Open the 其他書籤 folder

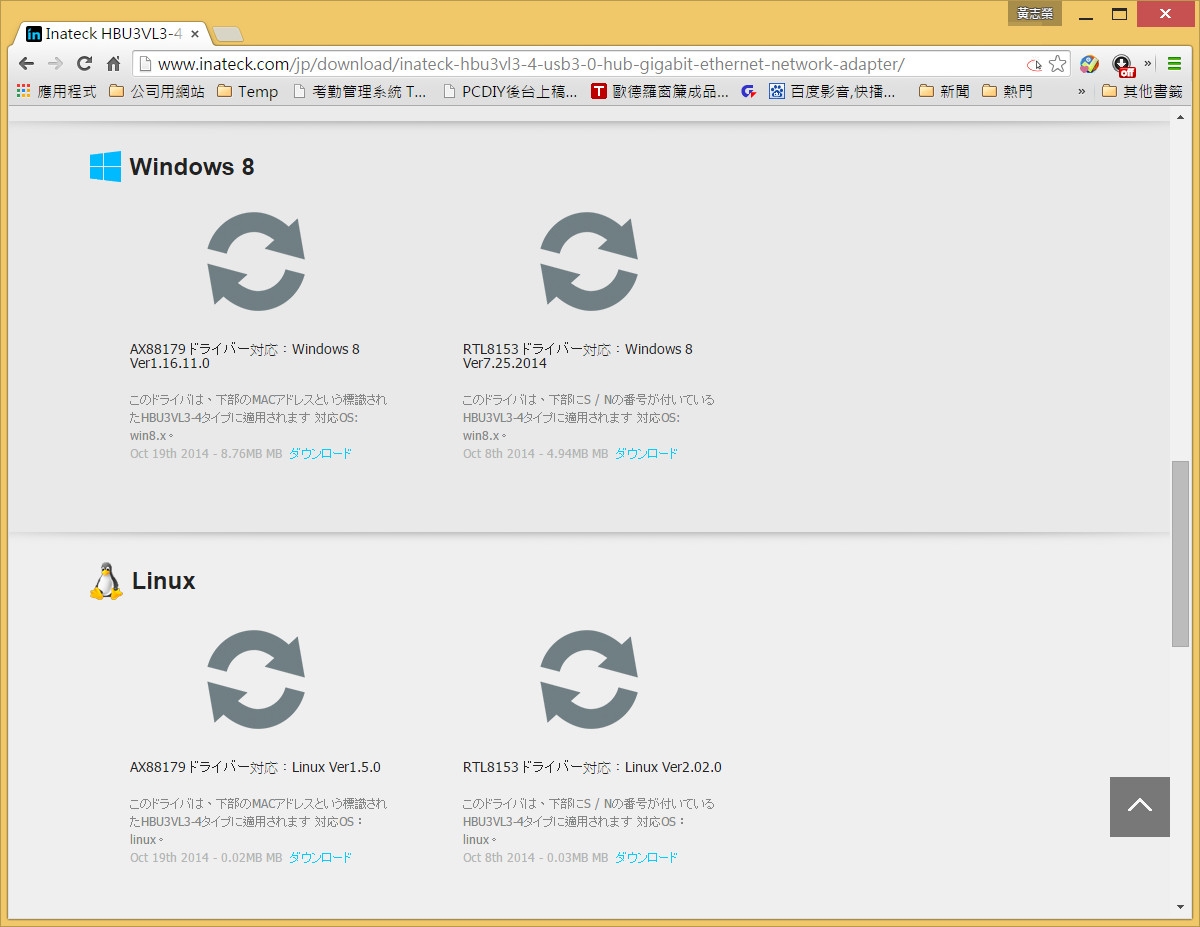(1141, 91)
